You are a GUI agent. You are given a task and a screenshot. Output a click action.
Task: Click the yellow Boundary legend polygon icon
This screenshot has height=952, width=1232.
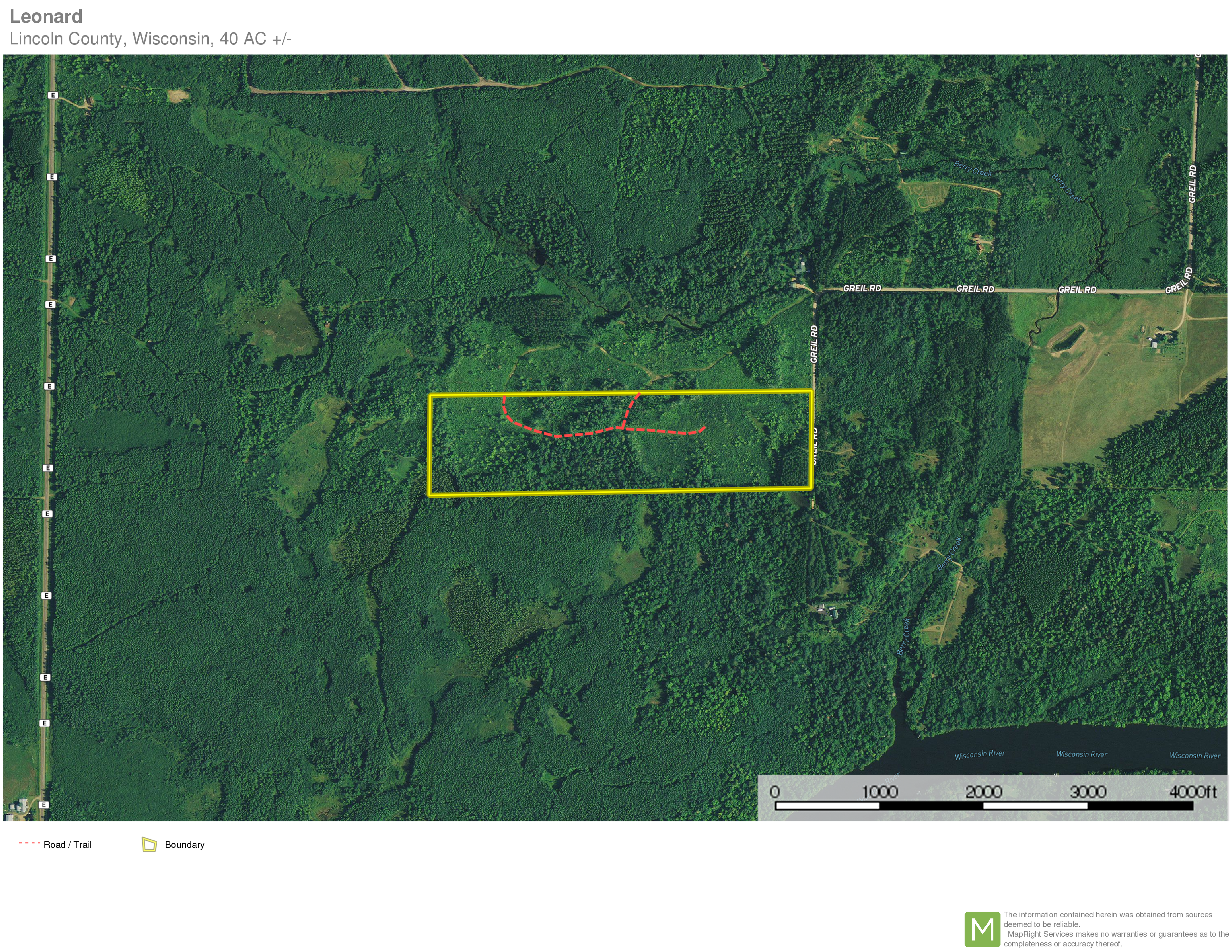point(149,844)
